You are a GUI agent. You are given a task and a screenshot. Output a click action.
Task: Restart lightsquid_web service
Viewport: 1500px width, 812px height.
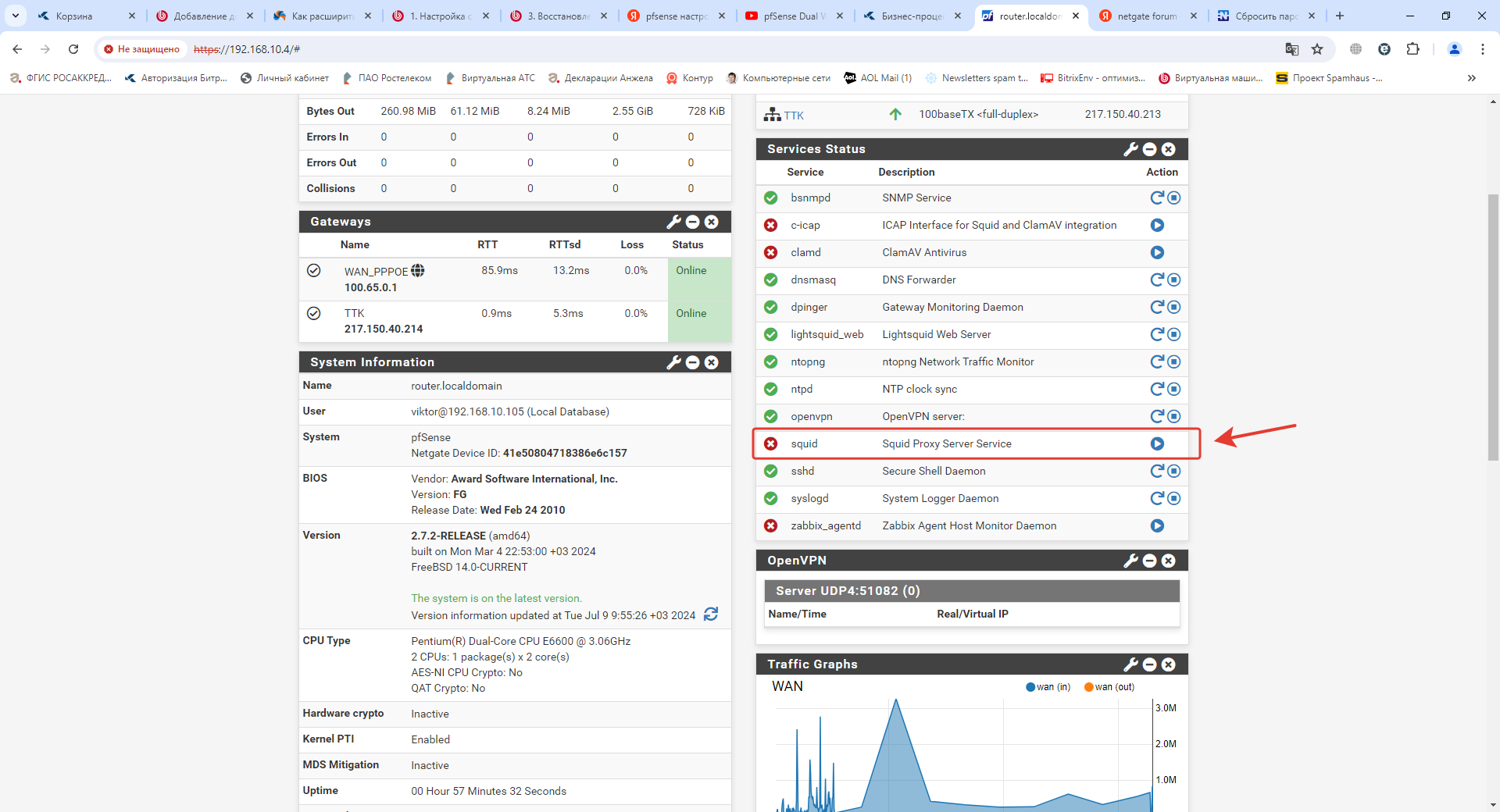(1157, 334)
